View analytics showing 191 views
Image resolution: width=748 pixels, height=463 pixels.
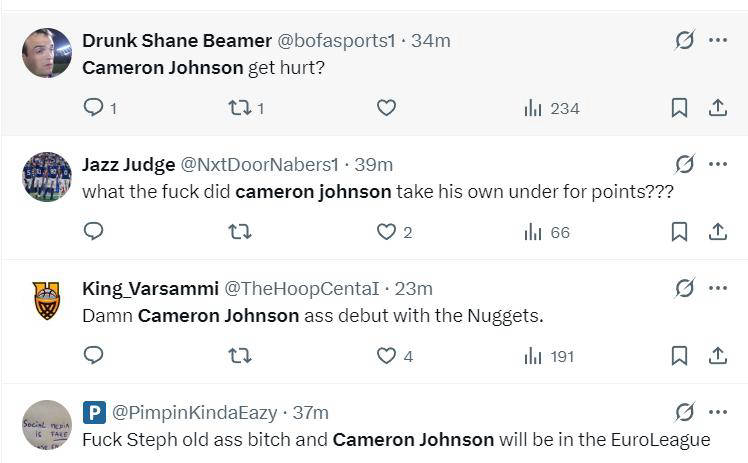550,356
